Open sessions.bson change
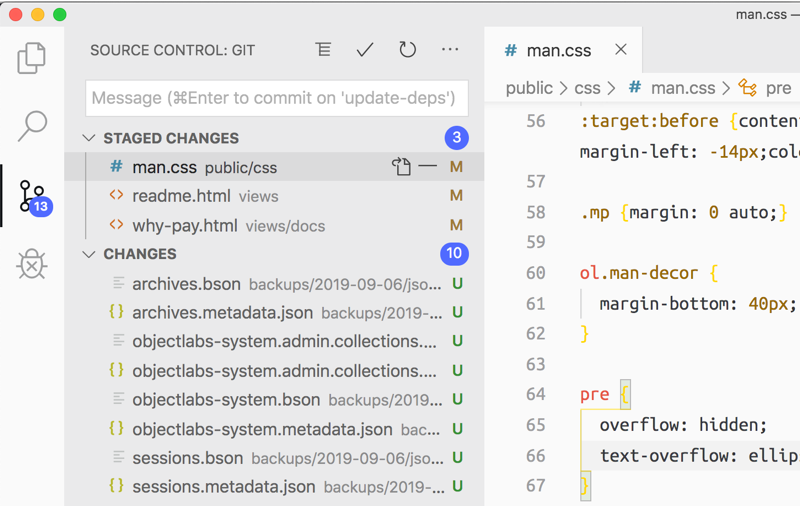 274,458
